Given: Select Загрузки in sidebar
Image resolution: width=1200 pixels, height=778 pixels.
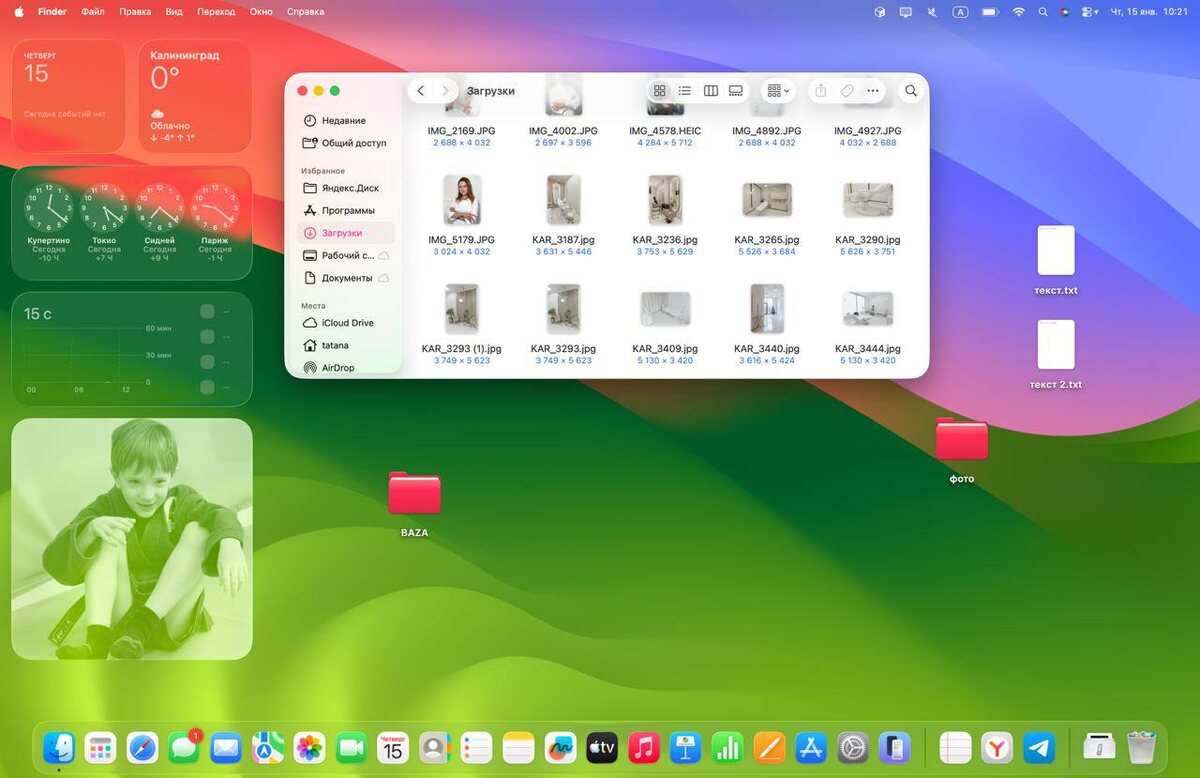Looking at the screenshot, I should (x=347, y=233).
